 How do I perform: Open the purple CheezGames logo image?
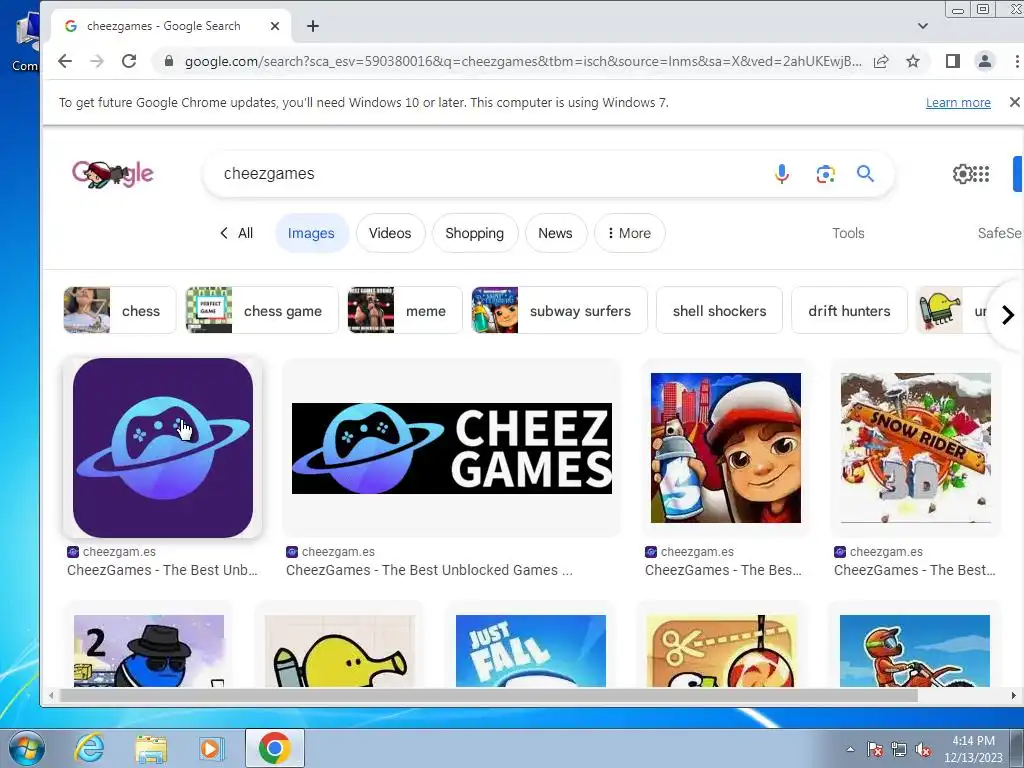click(x=163, y=448)
